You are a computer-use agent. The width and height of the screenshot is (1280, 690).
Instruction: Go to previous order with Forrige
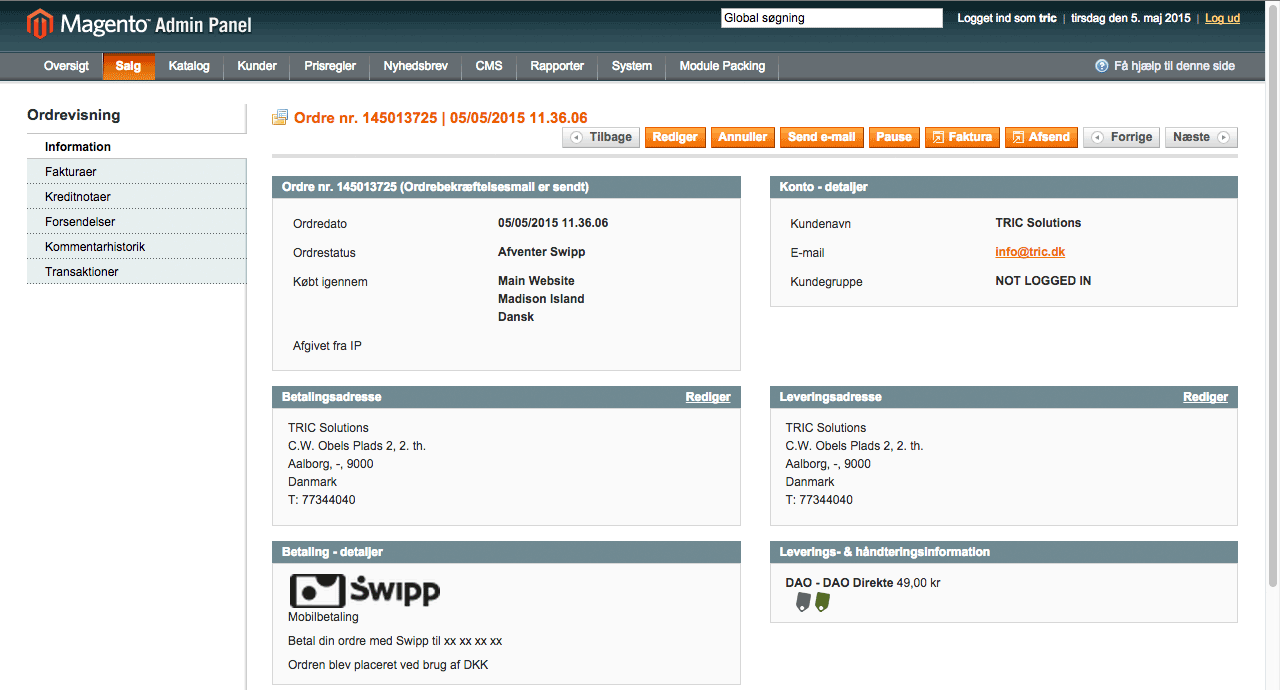[x=1121, y=137]
